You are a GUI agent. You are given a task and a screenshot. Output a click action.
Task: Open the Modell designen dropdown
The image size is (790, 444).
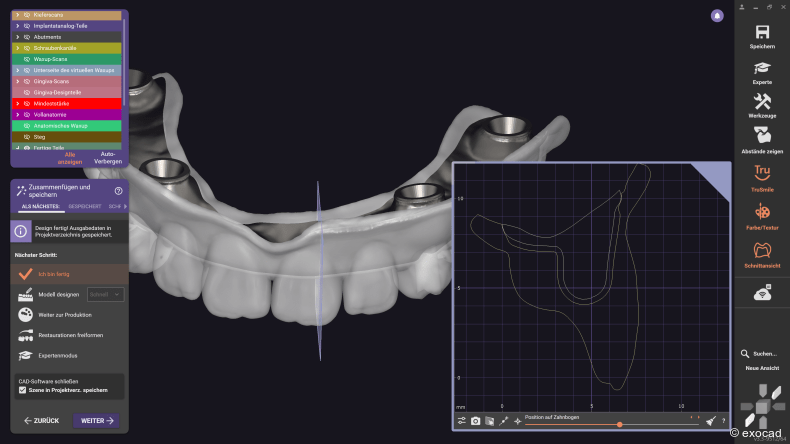(x=106, y=294)
